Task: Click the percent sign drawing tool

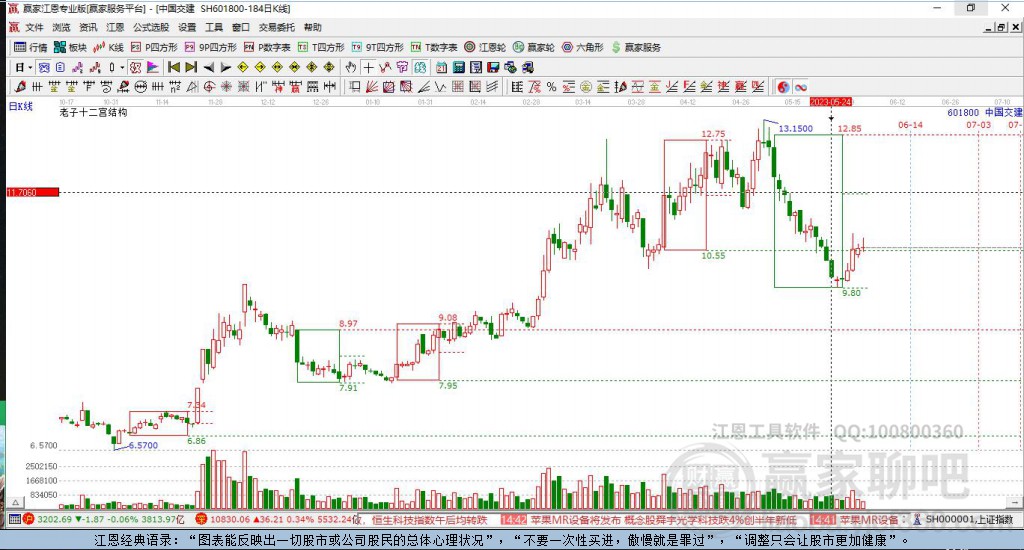Action: pyautogui.click(x=552, y=87)
